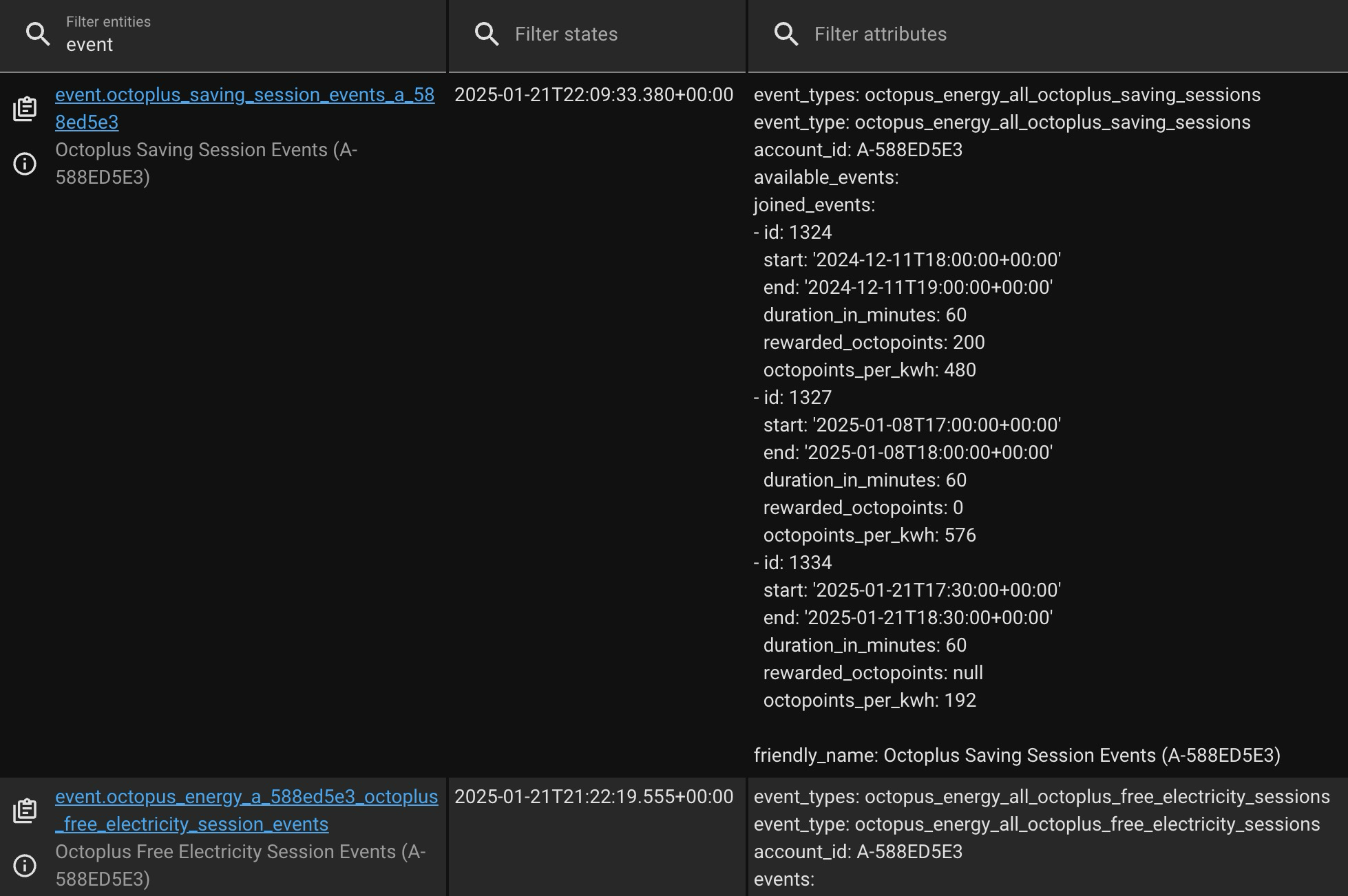Click start '2025-01-21T17:30:00+00:00'
The image size is (1348, 896).
[x=912, y=590]
